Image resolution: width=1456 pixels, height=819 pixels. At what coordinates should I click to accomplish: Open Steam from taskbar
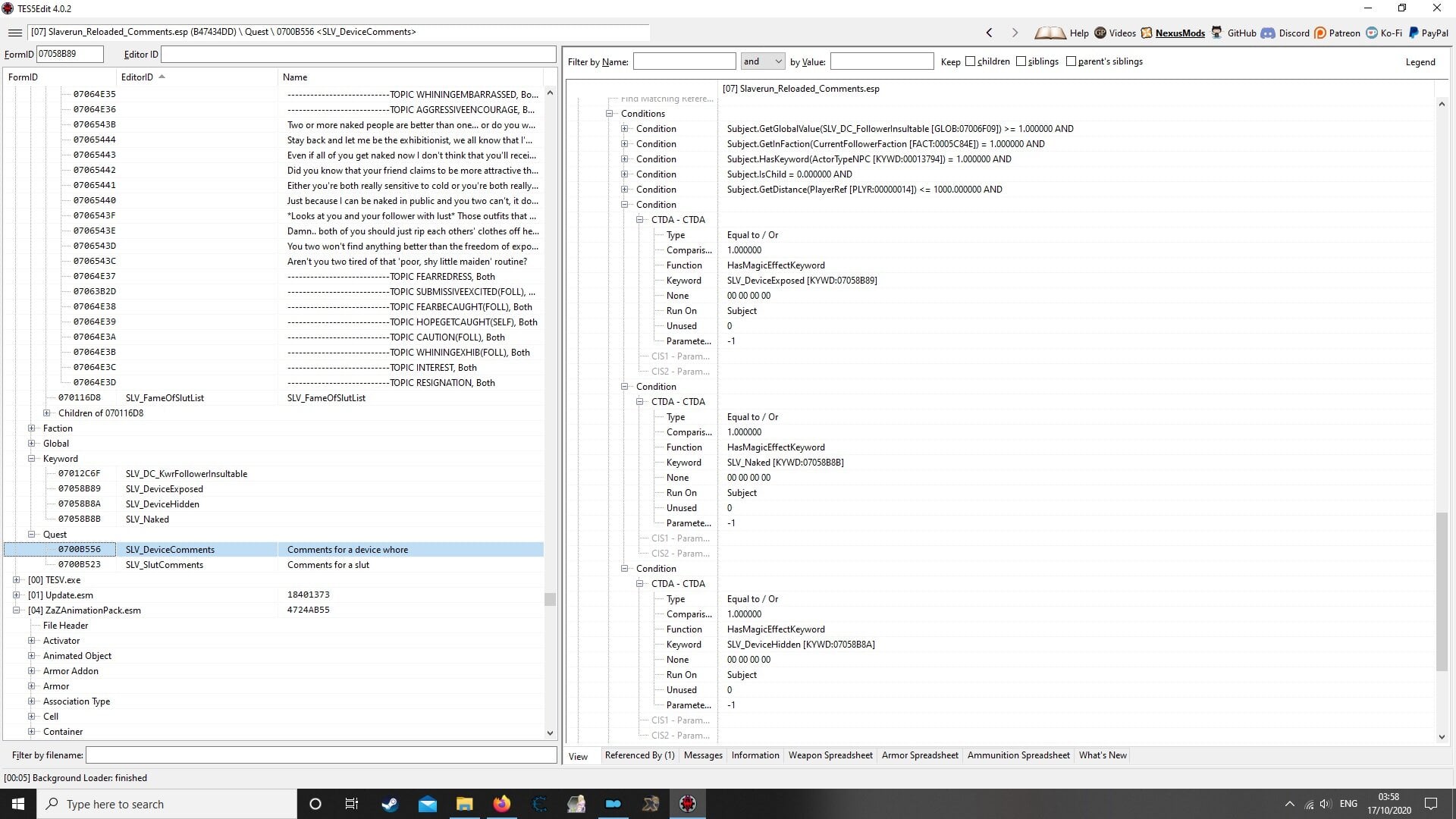point(390,804)
